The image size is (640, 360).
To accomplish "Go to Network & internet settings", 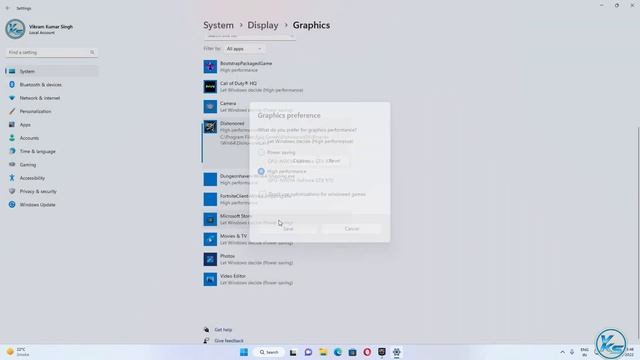I will click(52, 98).
